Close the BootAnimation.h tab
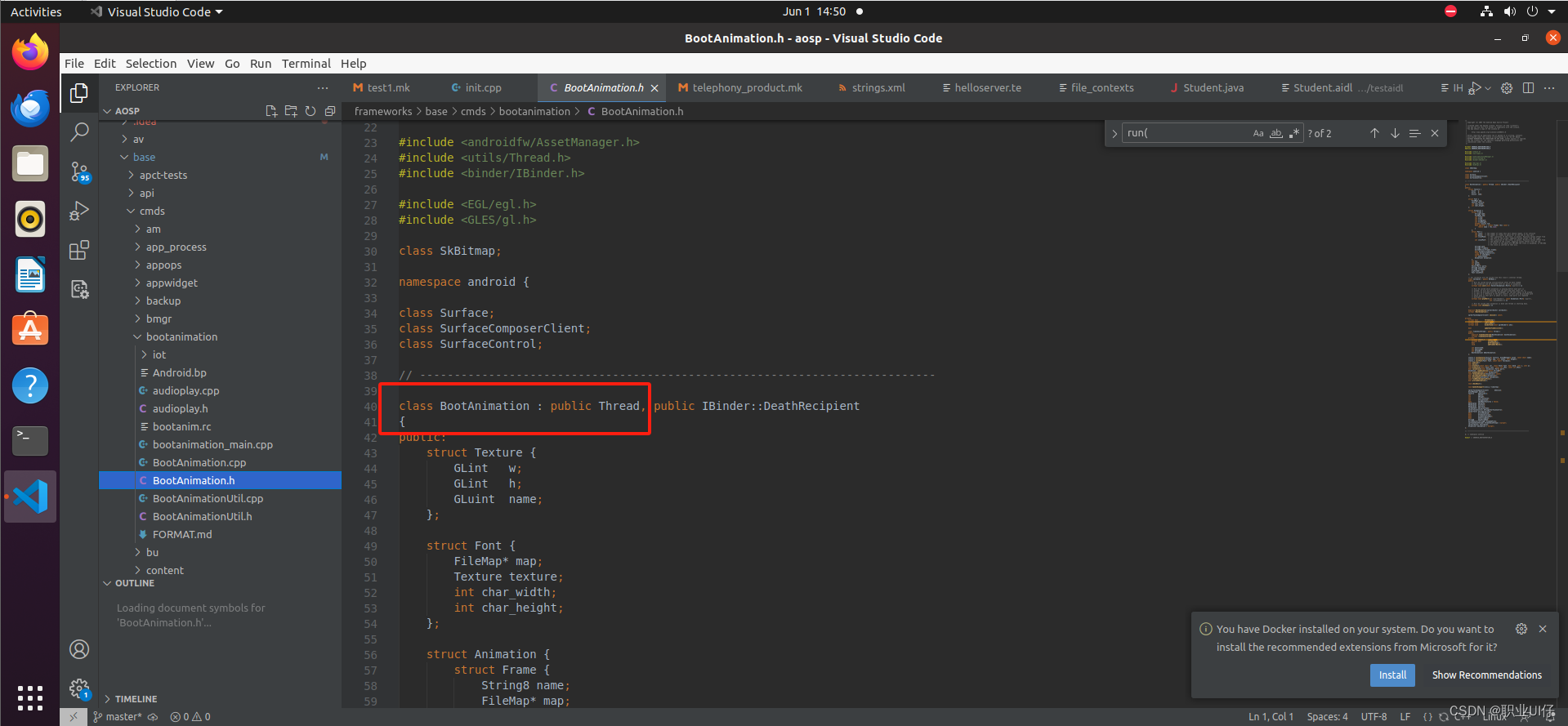This screenshot has width=1568, height=726. click(x=654, y=88)
